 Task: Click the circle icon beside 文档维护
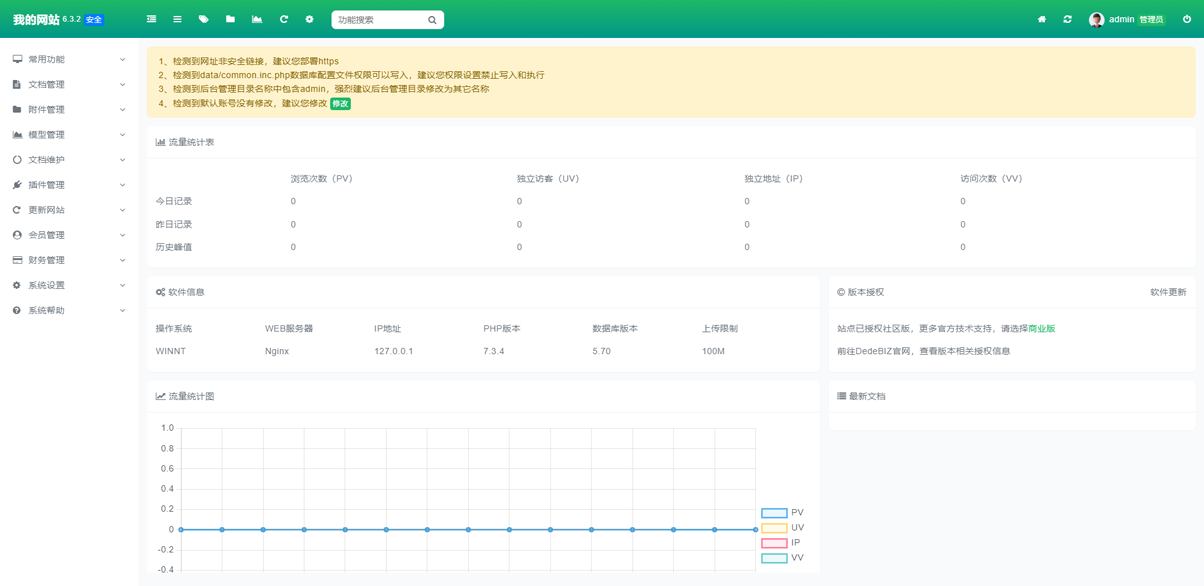click(17, 159)
